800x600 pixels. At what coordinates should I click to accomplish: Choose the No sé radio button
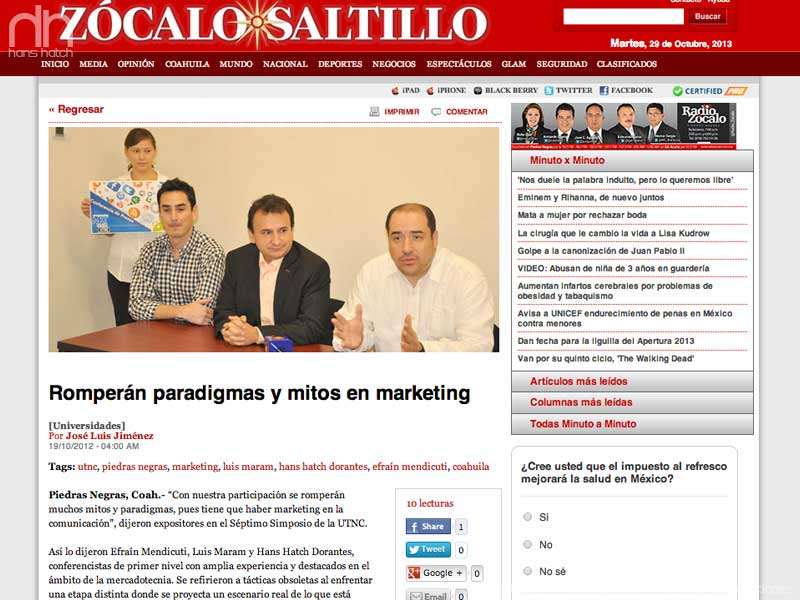tap(528, 571)
